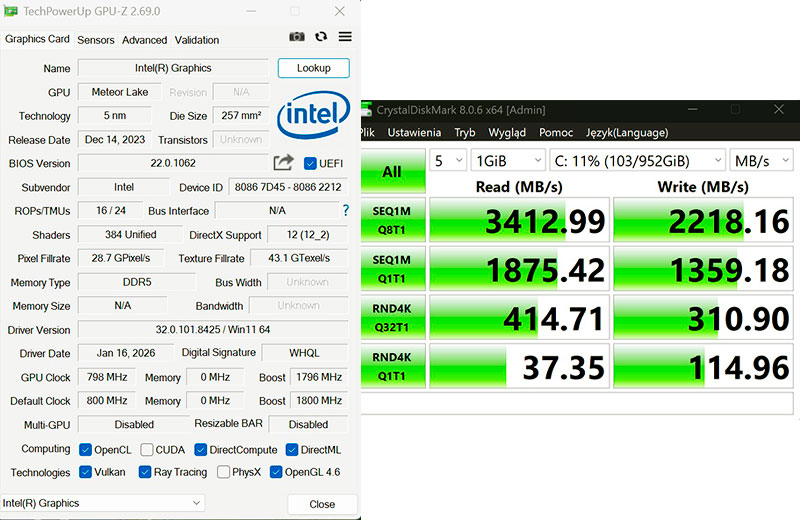Click the DDR5 memory type field
Viewport: 800px width, 520px height.
137,282
